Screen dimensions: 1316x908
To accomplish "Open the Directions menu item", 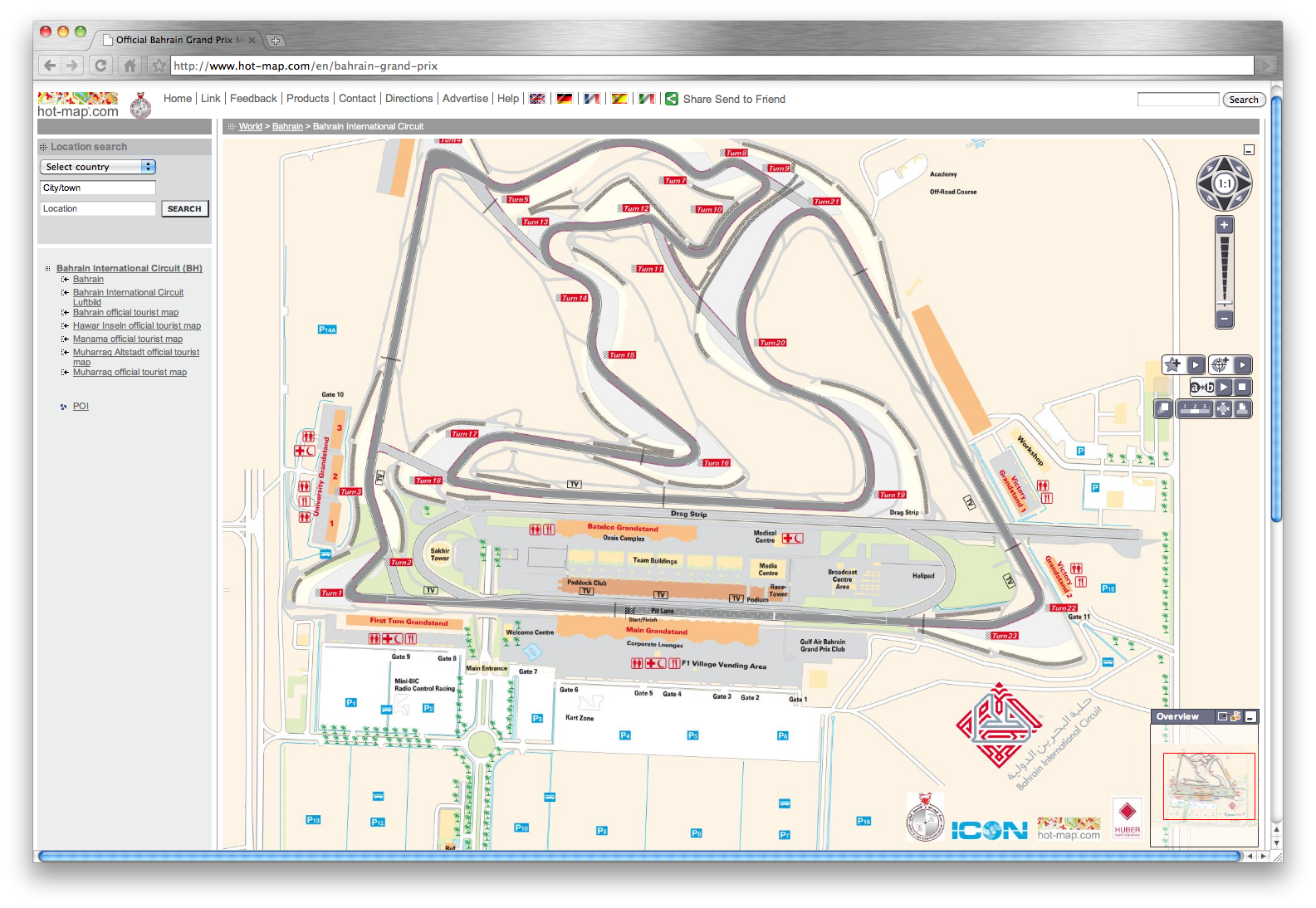I will (408, 99).
